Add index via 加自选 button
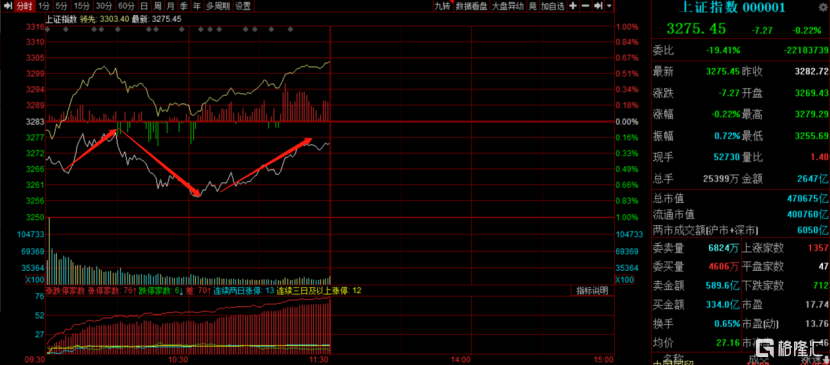This screenshot has height=365, width=830. click(553, 6)
